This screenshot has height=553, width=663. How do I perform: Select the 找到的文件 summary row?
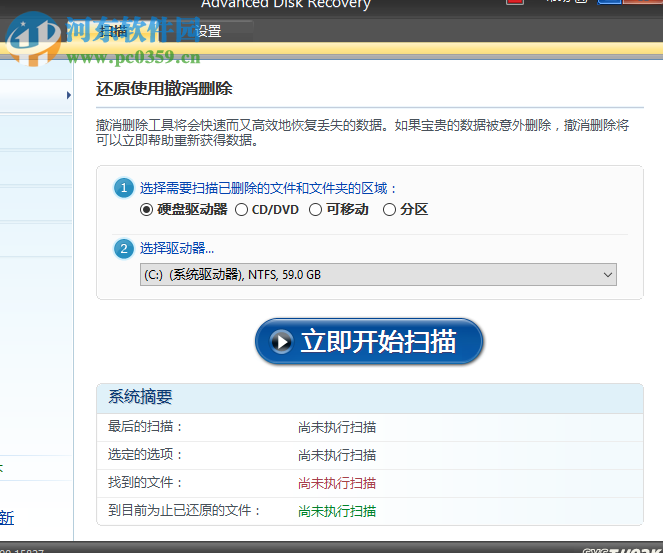pos(369,483)
